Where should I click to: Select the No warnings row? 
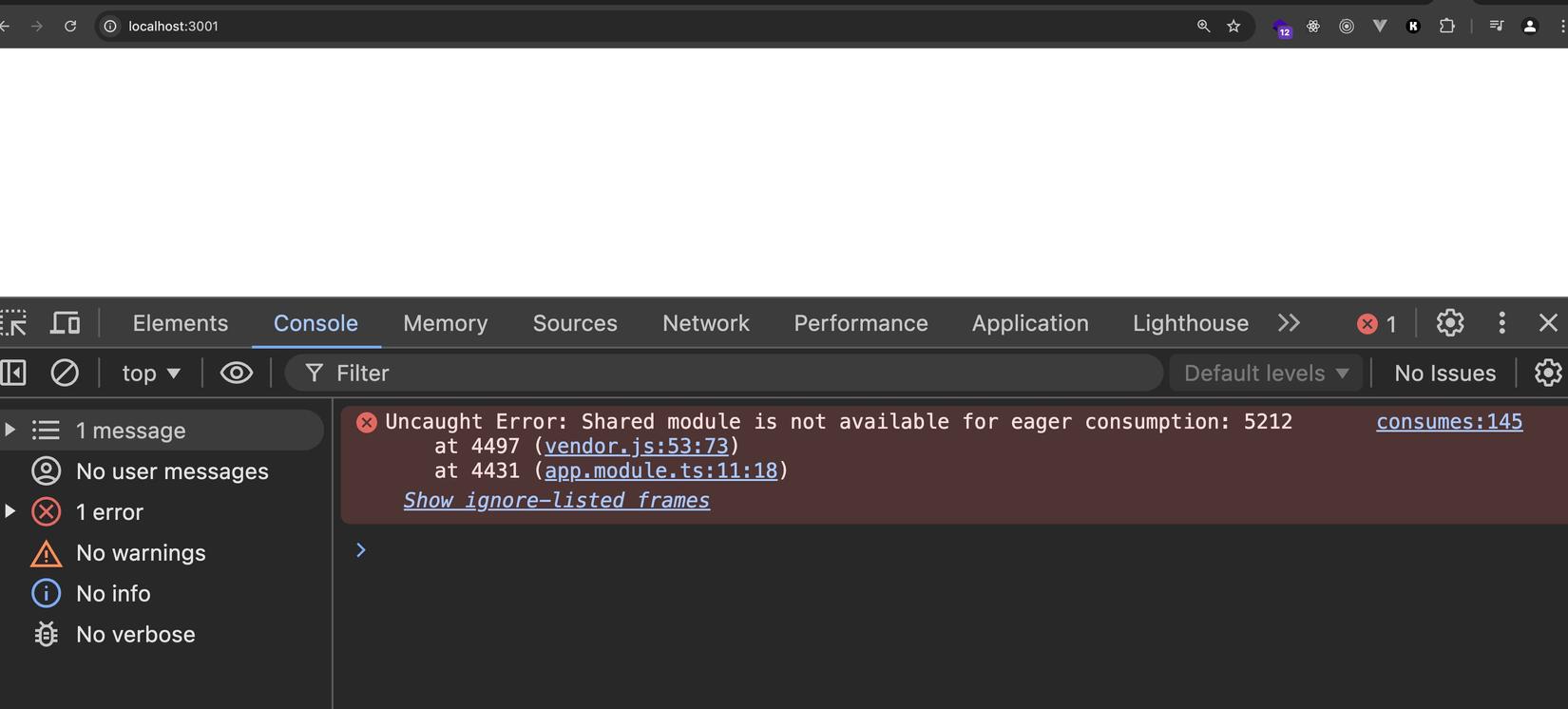[x=162, y=553]
